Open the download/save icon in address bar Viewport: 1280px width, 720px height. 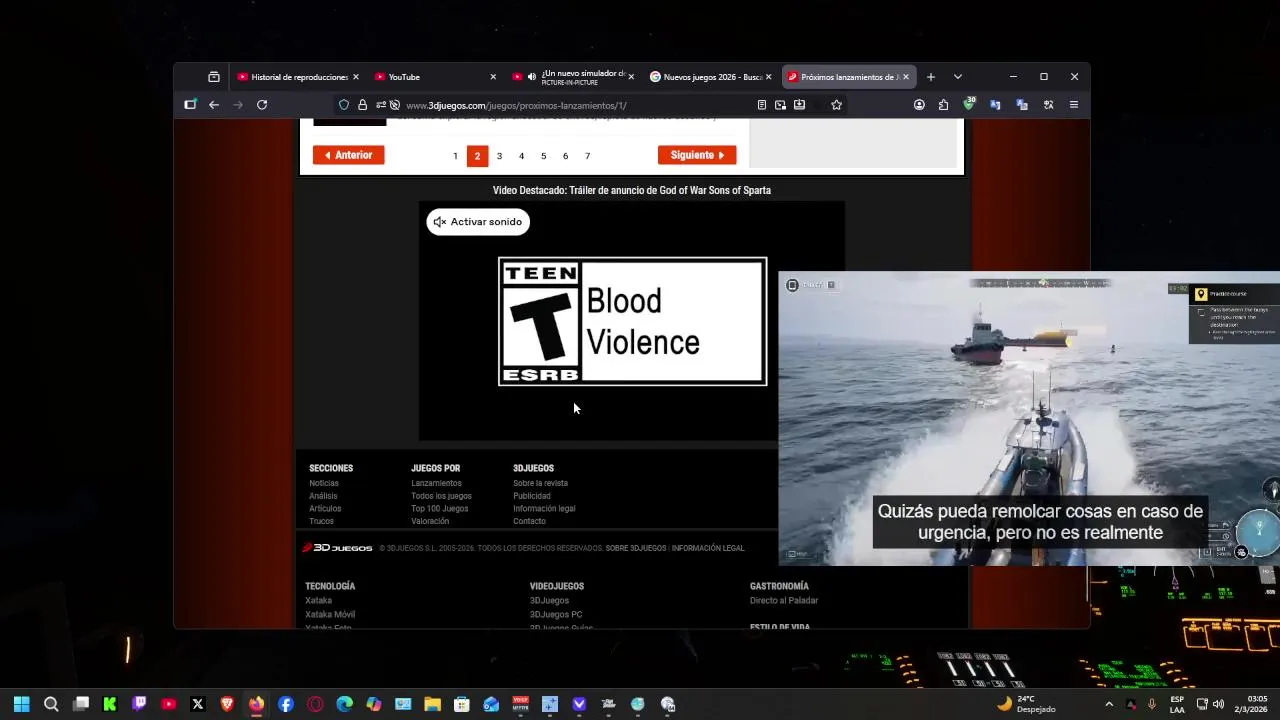[x=800, y=105]
